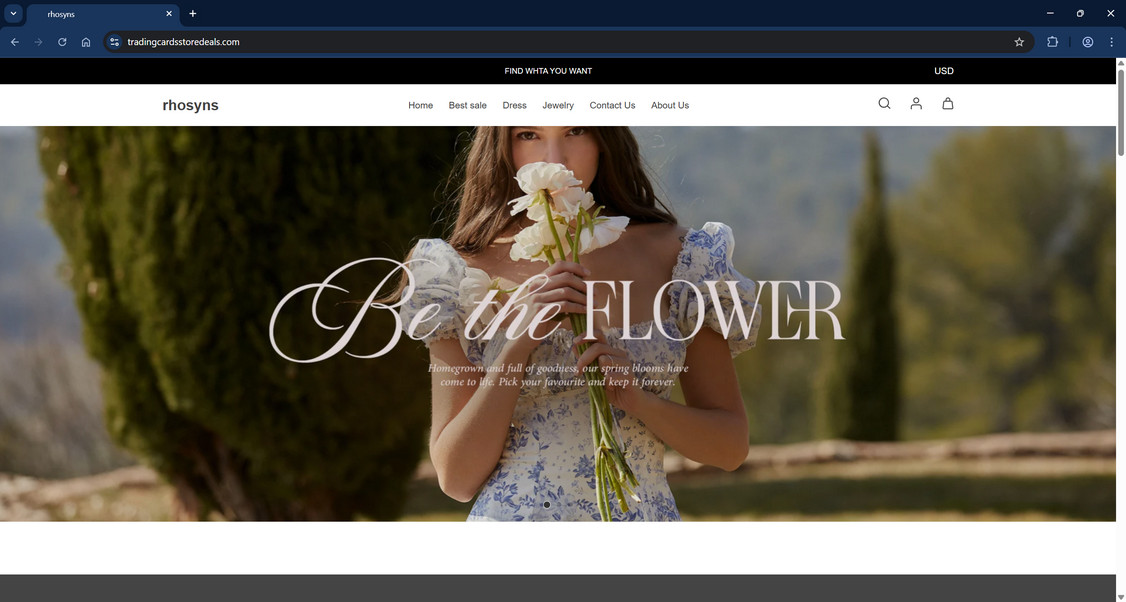
Task: Open a new browser tab
Action: click(x=192, y=14)
